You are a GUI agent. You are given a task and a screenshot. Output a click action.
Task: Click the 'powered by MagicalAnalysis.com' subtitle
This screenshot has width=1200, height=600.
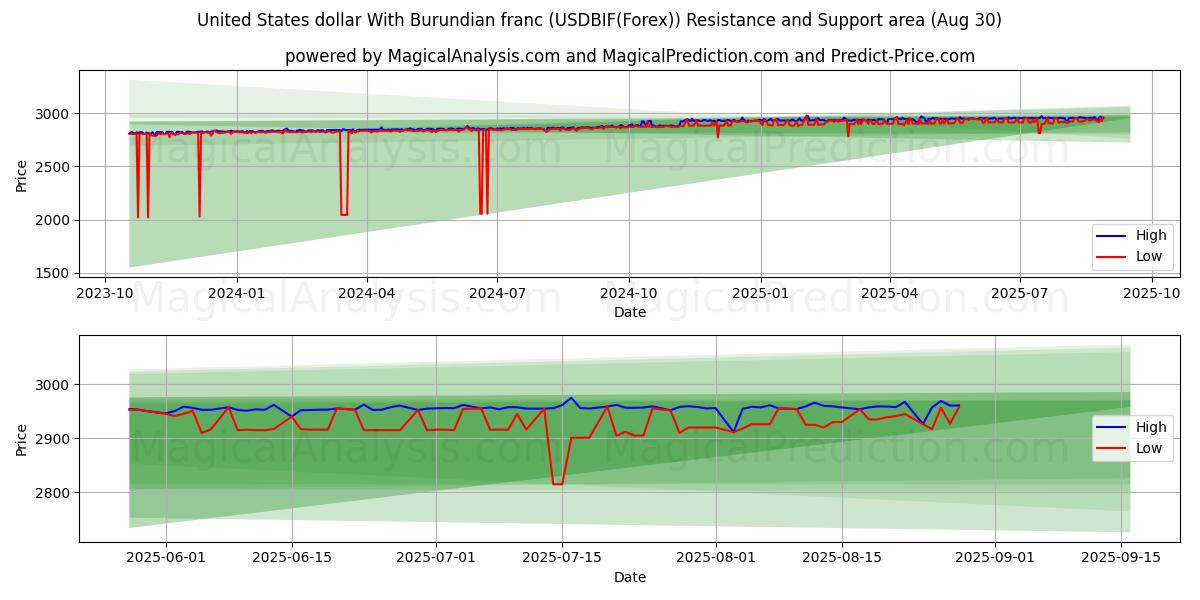click(x=630, y=56)
